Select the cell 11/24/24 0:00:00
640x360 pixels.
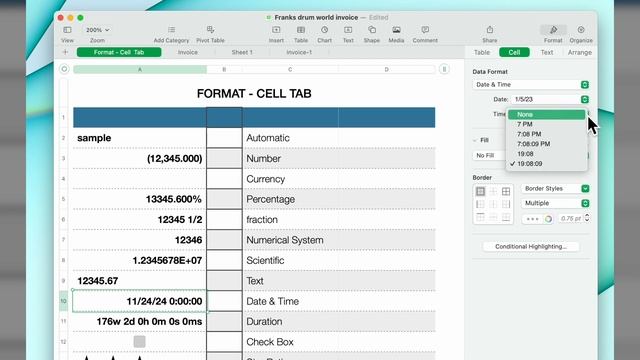point(140,301)
